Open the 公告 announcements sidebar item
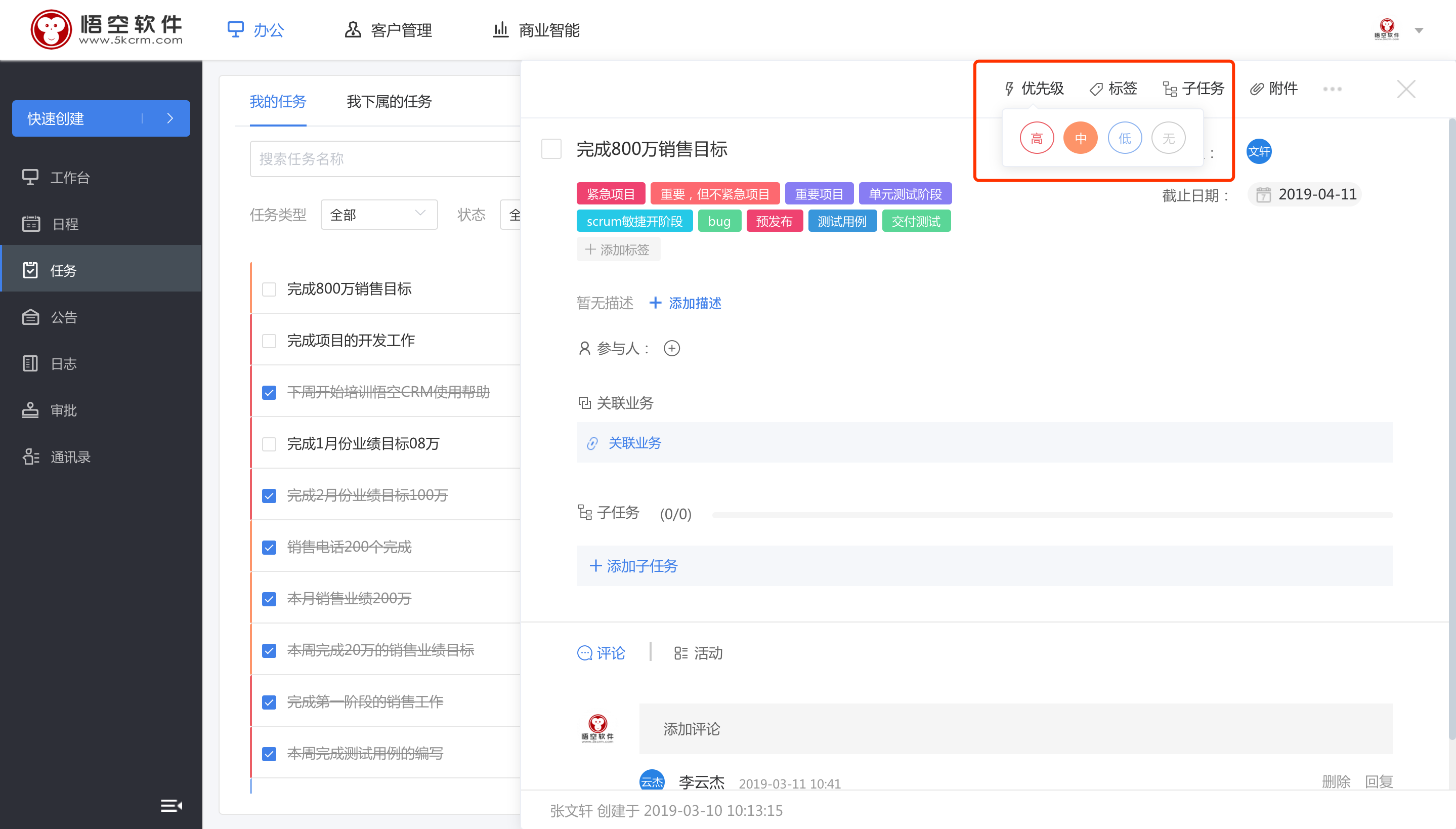 101,317
